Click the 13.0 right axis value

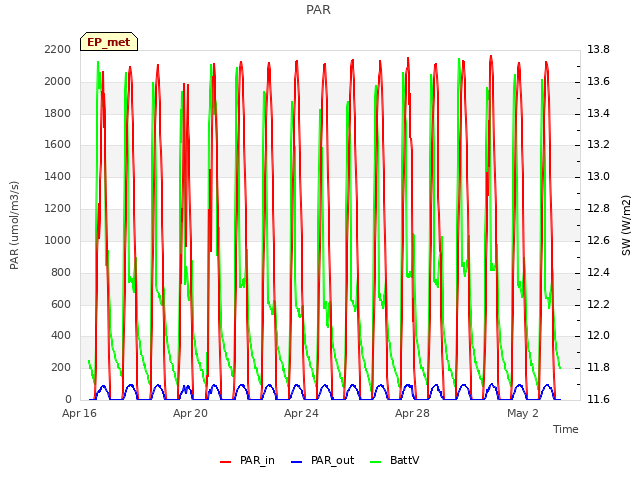tap(598, 177)
